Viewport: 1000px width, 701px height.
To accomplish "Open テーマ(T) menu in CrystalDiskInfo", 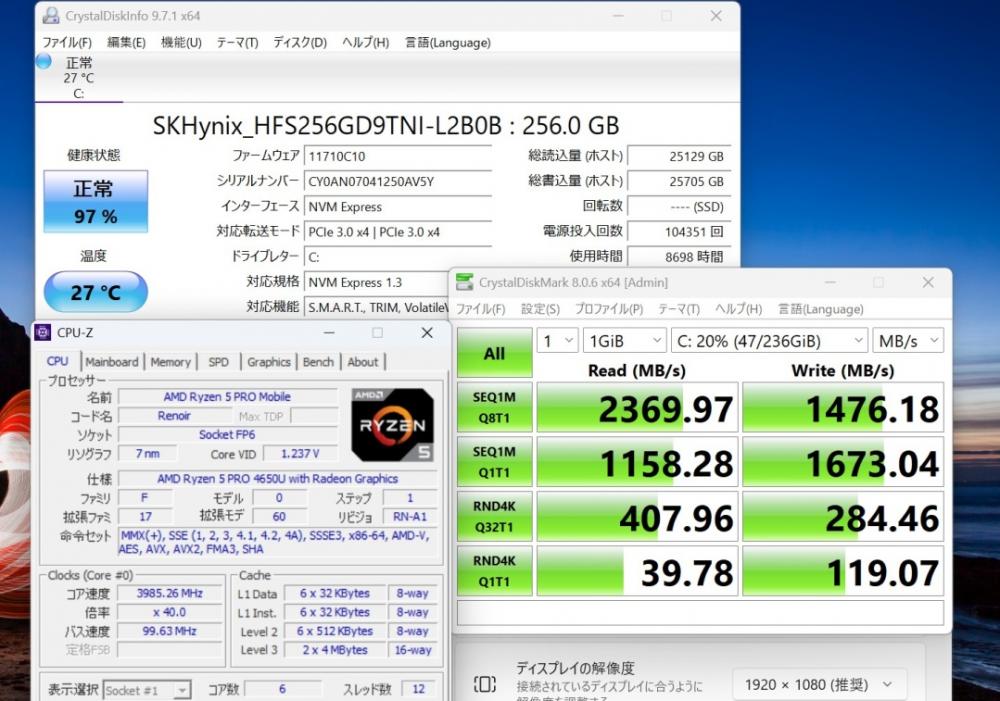I will pos(237,43).
